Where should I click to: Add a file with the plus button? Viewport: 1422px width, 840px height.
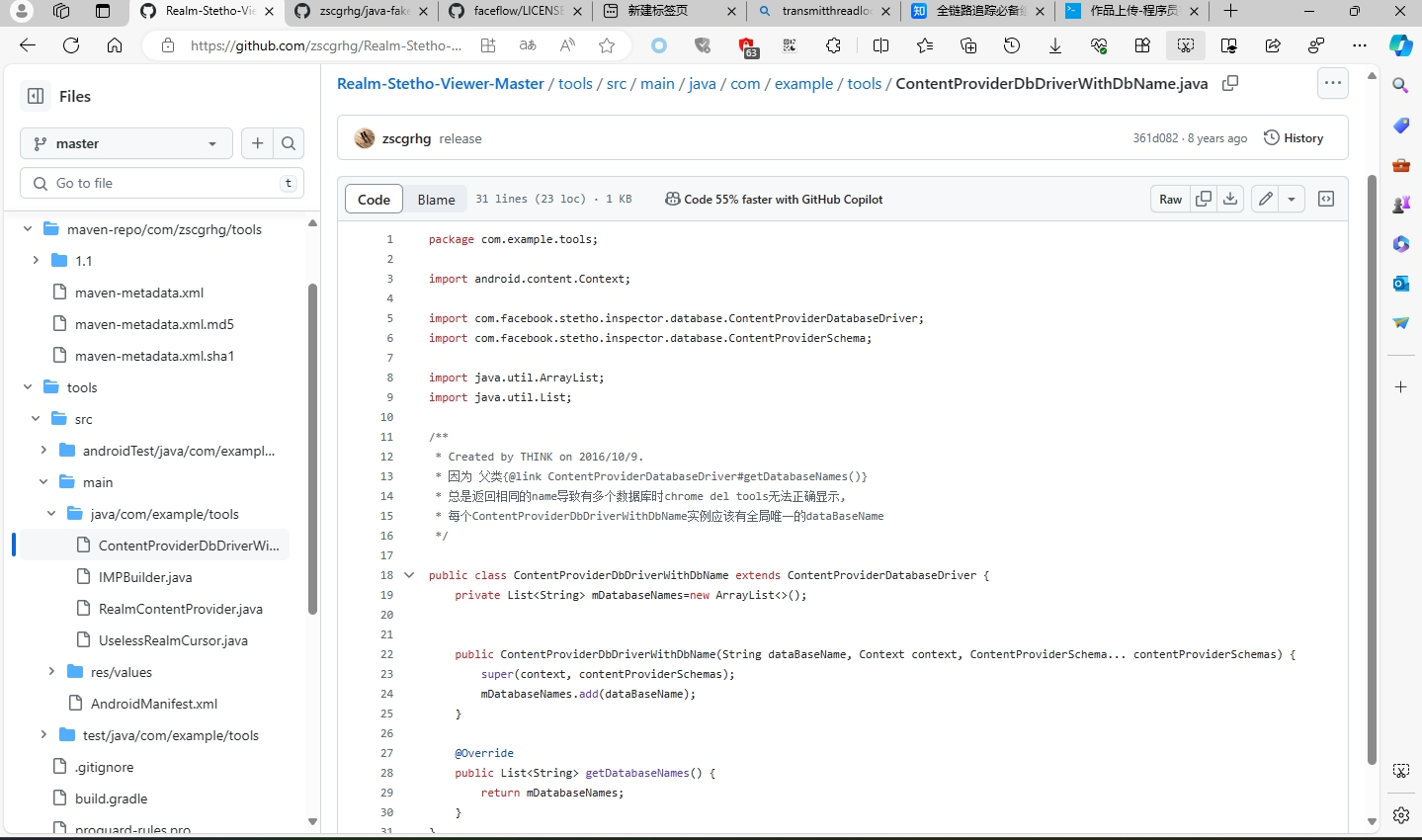[x=258, y=143]
